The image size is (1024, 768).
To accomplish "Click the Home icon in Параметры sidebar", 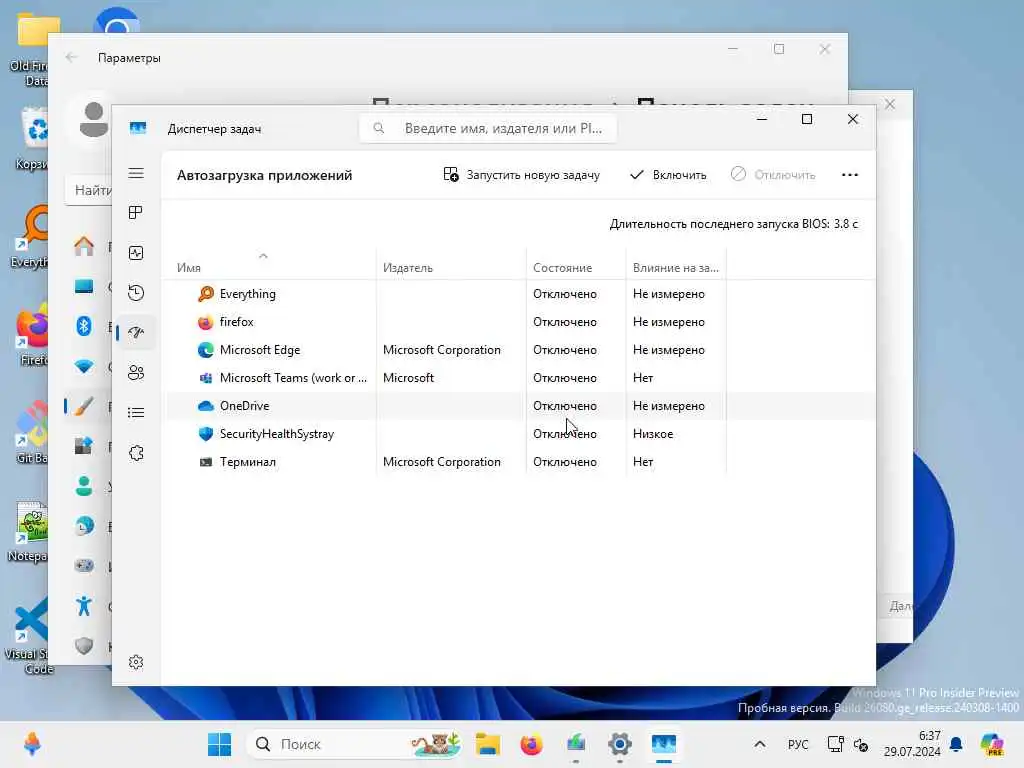I will 84,246.
